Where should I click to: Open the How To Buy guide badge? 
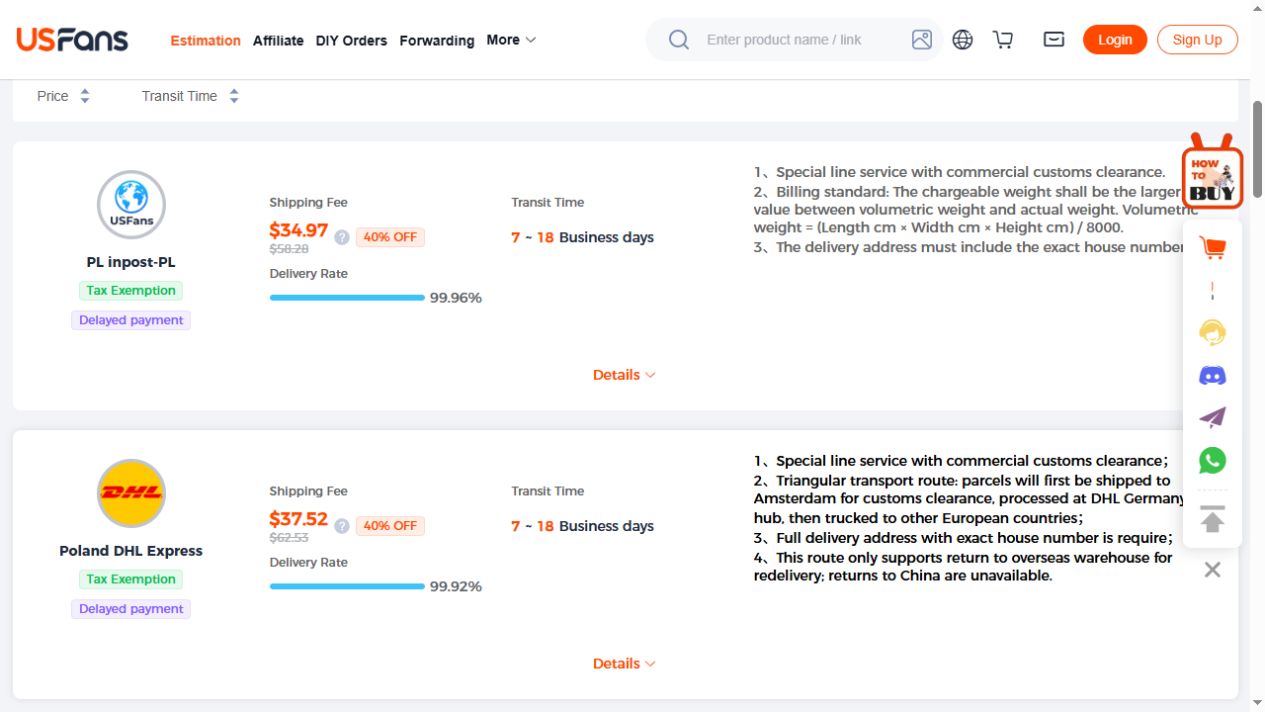pos(1212,172)
